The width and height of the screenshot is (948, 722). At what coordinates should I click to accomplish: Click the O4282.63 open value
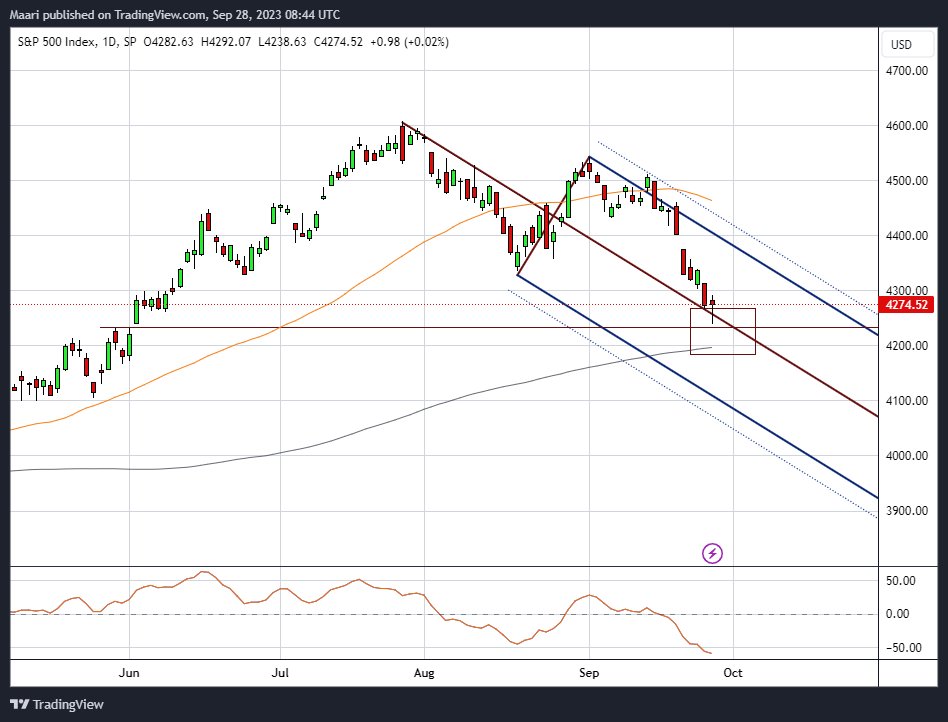tap(168, 42)
